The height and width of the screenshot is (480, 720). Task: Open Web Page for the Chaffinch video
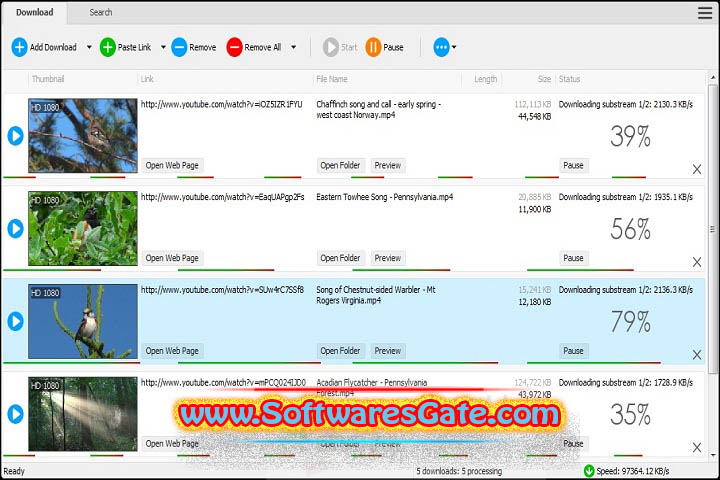pos(172,165)
